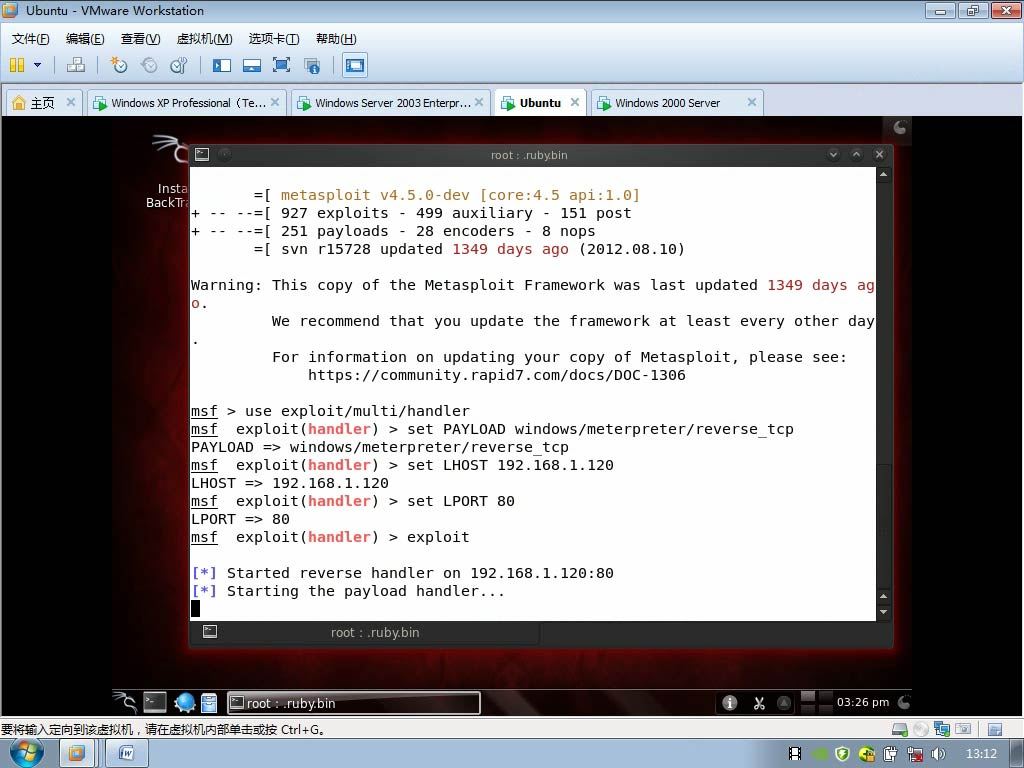Minimize the root:.ruby.bin terminal window
1024x768 pixels.
[833, 154]
